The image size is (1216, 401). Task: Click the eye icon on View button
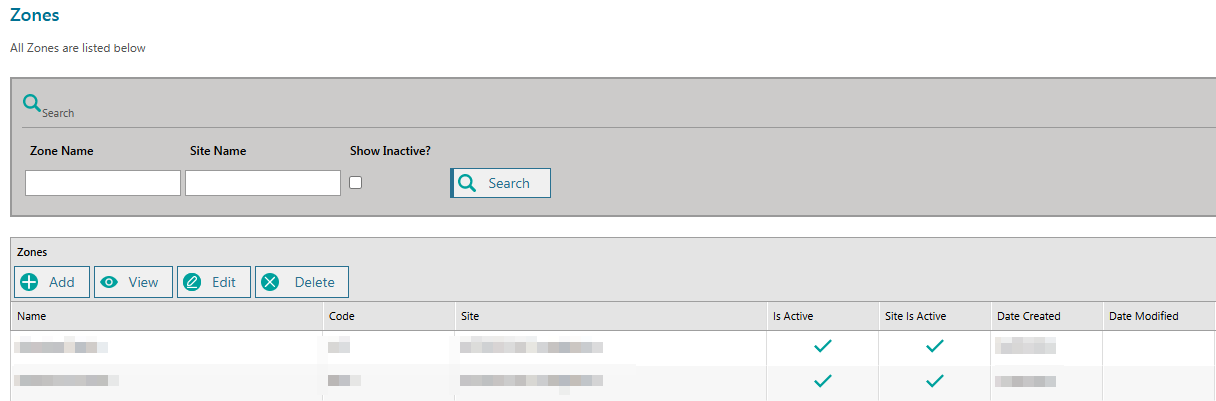[x=110, y=282]
